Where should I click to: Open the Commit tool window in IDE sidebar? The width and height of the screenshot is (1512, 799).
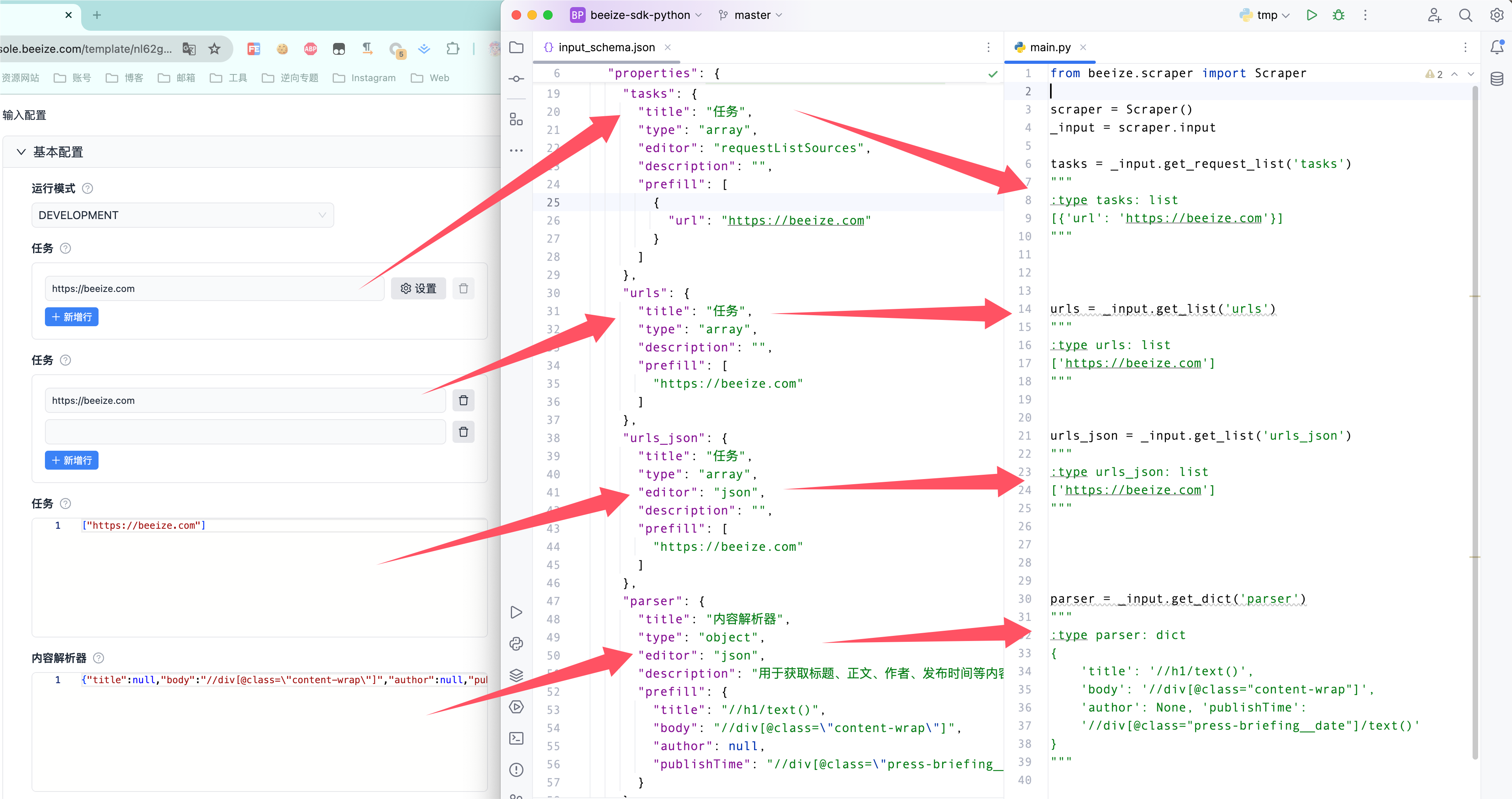click(516, 79)
